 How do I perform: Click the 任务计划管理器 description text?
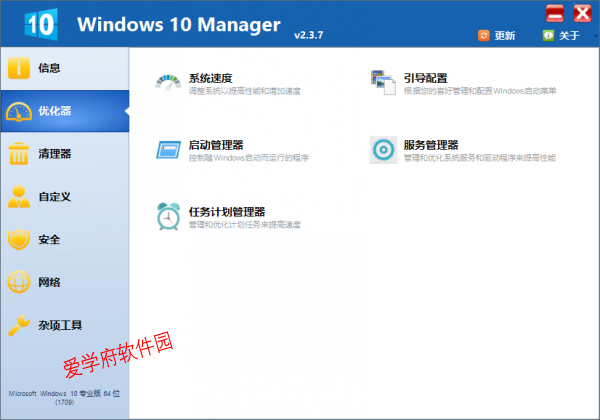[245, 225]
